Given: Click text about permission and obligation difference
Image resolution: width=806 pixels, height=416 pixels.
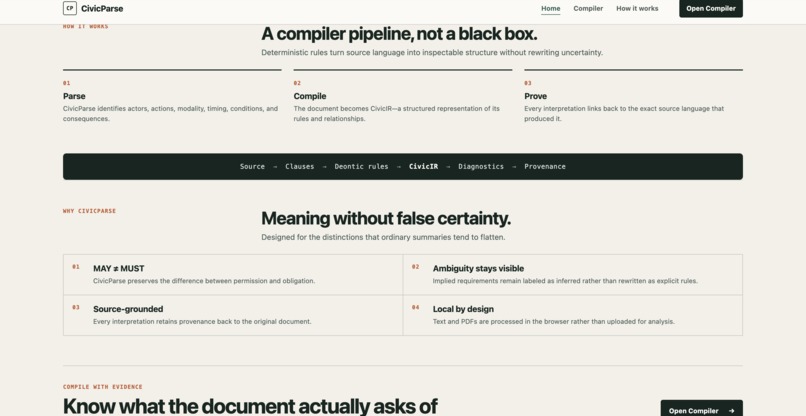Looking at the screenshot, I should pos(204,281).
